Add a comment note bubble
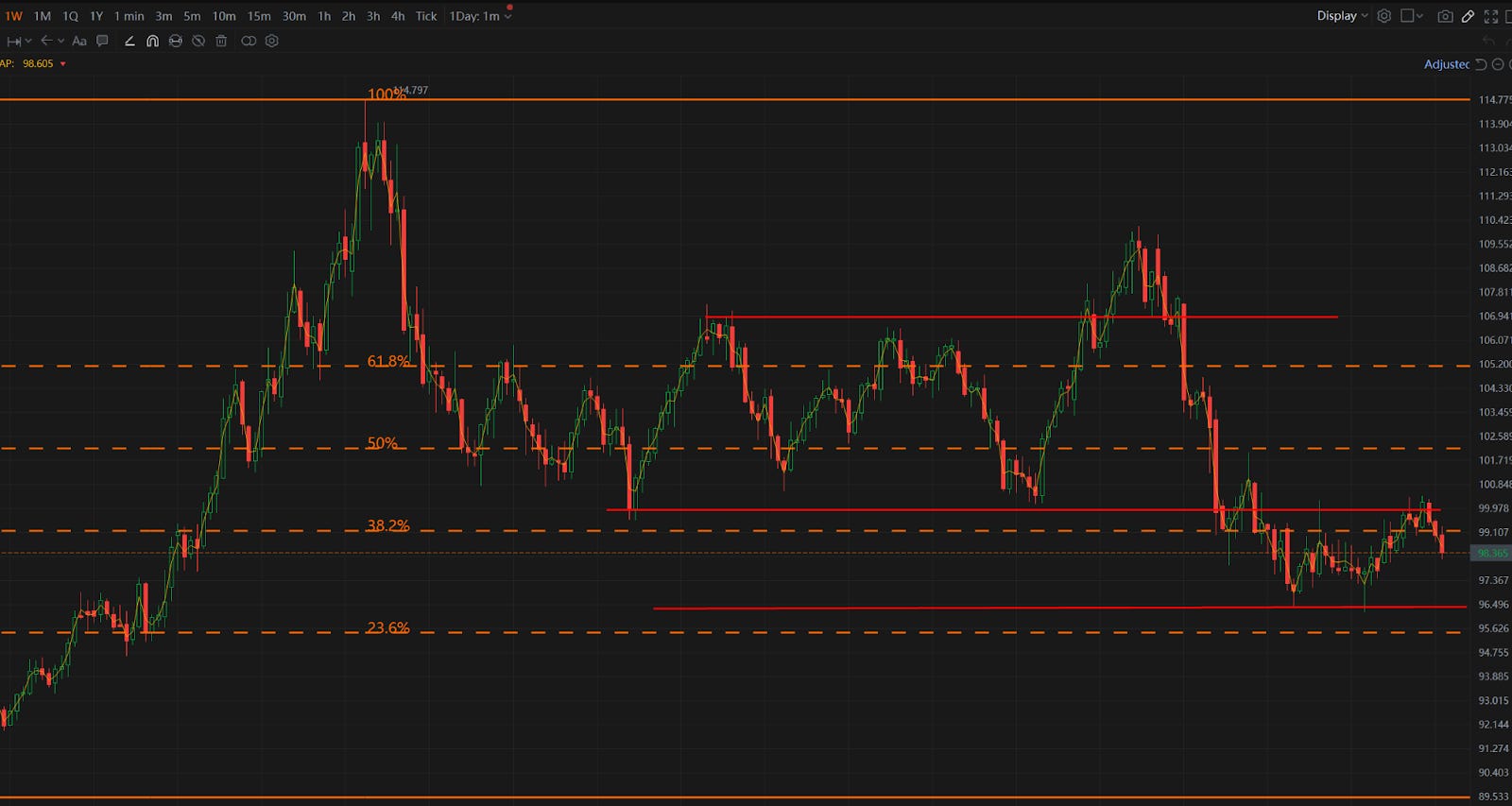 pyautogui.click(x=102, y=41)
